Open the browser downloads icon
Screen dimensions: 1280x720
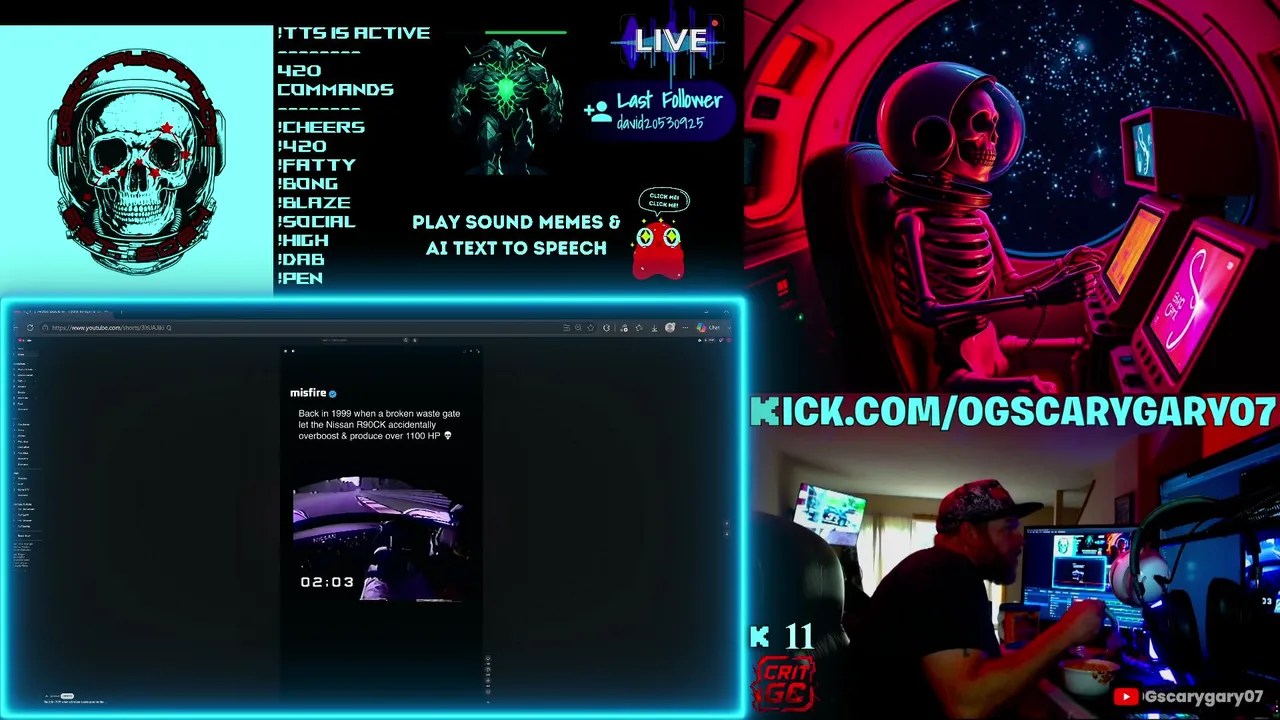click(654, 328)
